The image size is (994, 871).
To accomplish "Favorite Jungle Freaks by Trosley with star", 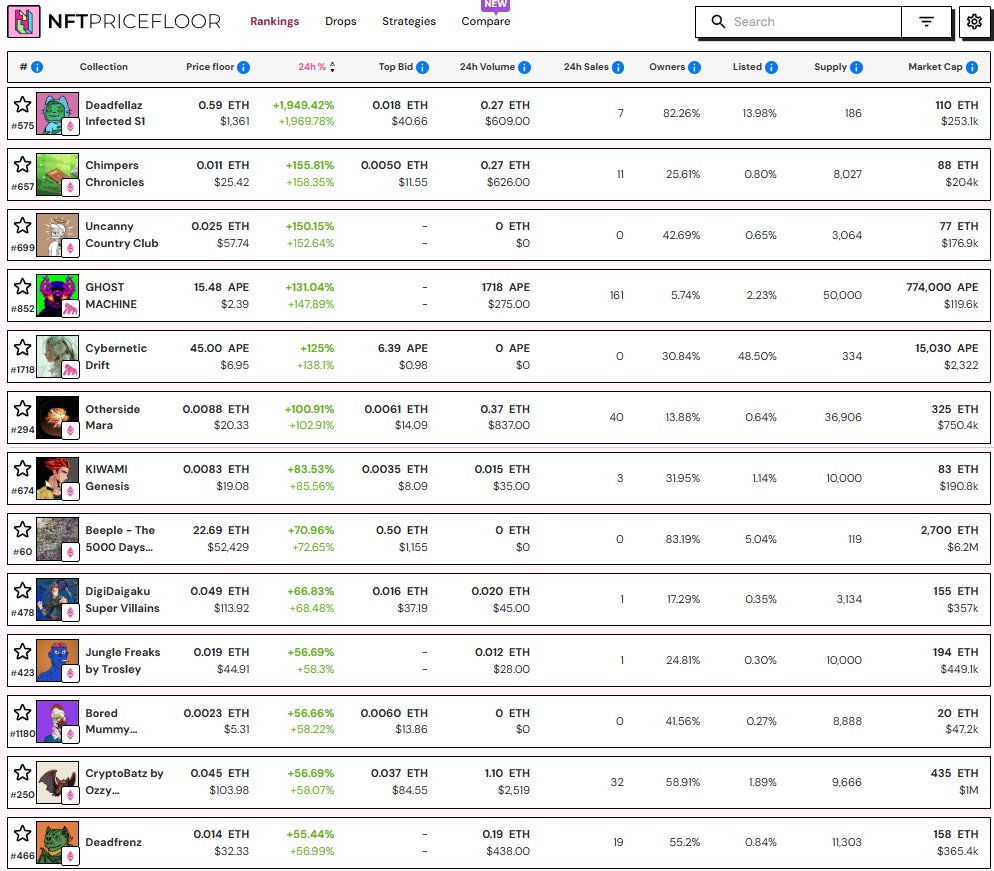I will [x=22, y=651].
